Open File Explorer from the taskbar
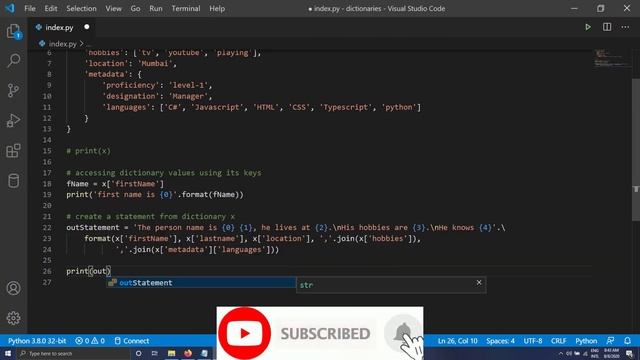Screen dimensions: 640x360 point(171,353)
